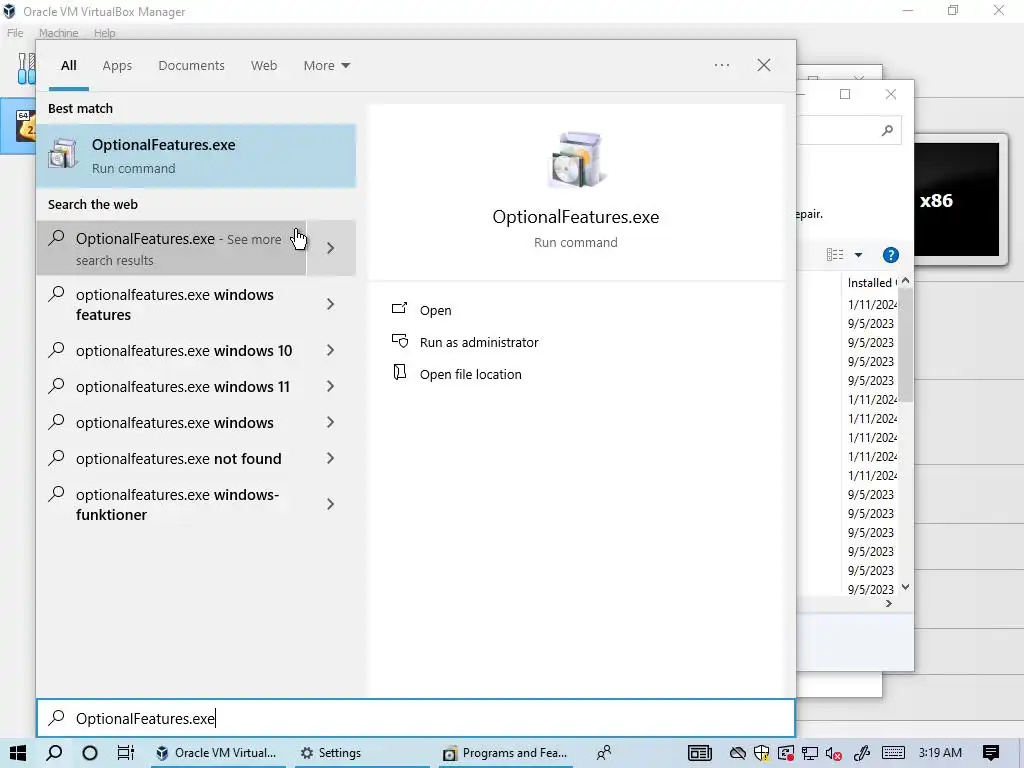The width and height of the screenshot is (1024, 768).
Task: Expand arrow for OptionalFeatures.exe web result
Action: click(x=331, y=248)
